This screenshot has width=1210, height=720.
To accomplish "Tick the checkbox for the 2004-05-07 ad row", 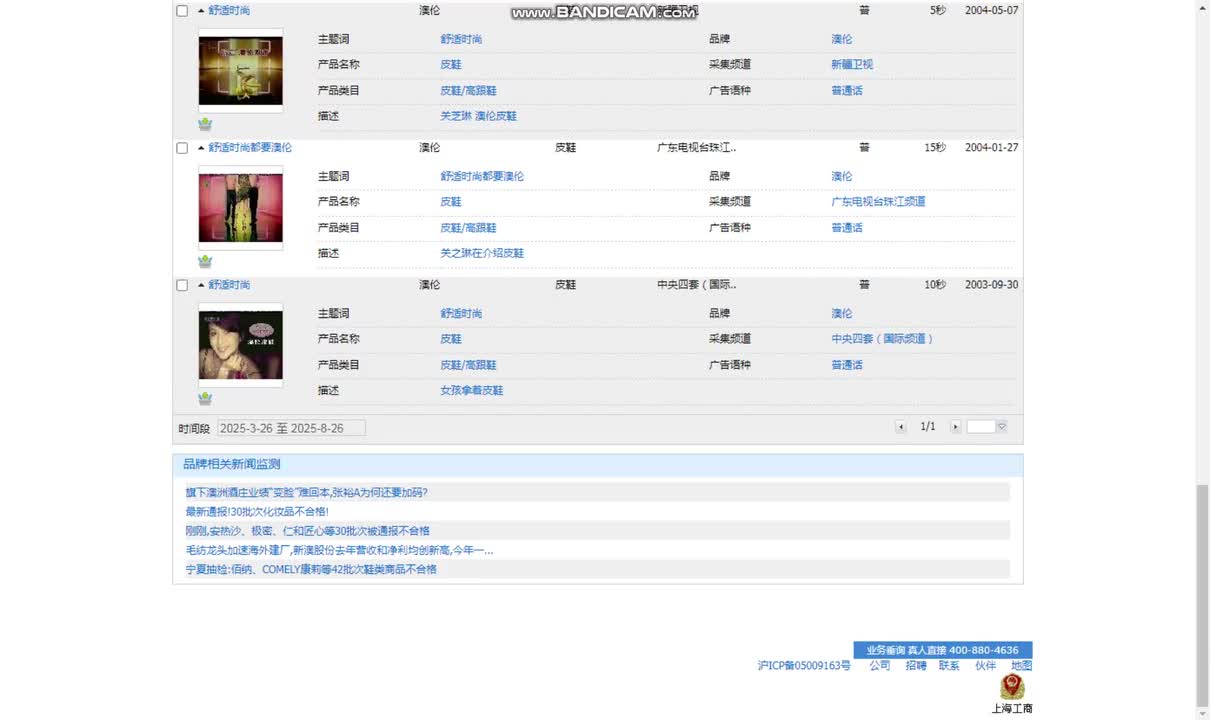I will 182,11.
